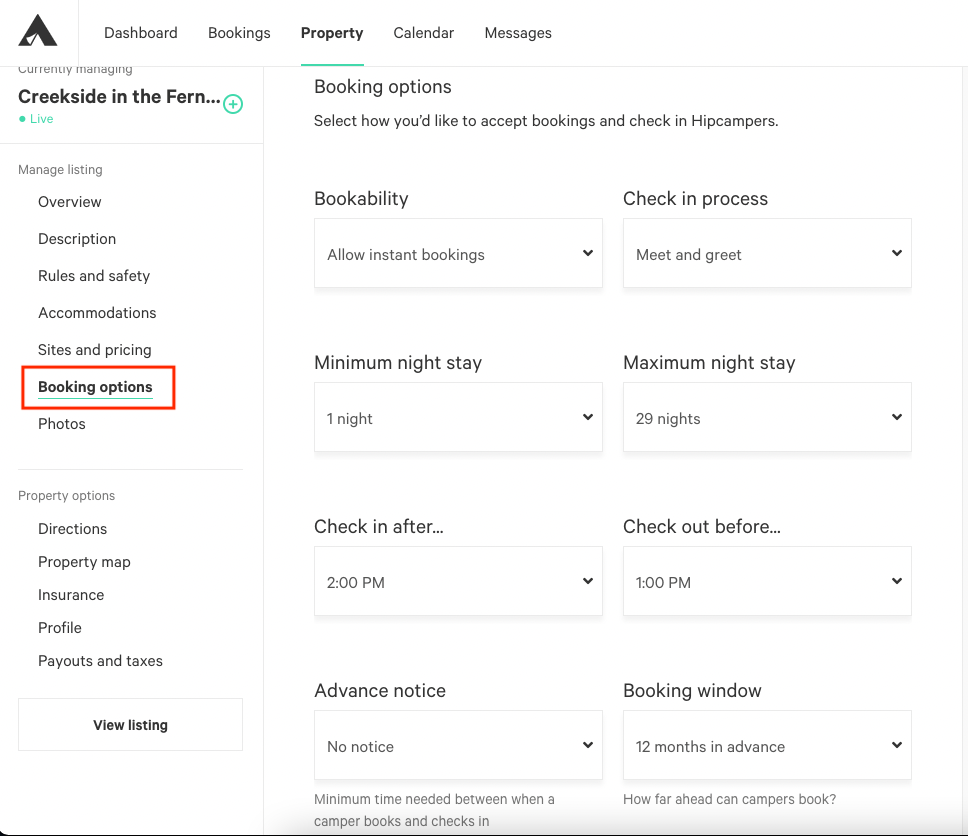Expand the Advance notice dropdown
This screenshot has height=836, width=968.
pyautogui.click(x=458, y=745)
